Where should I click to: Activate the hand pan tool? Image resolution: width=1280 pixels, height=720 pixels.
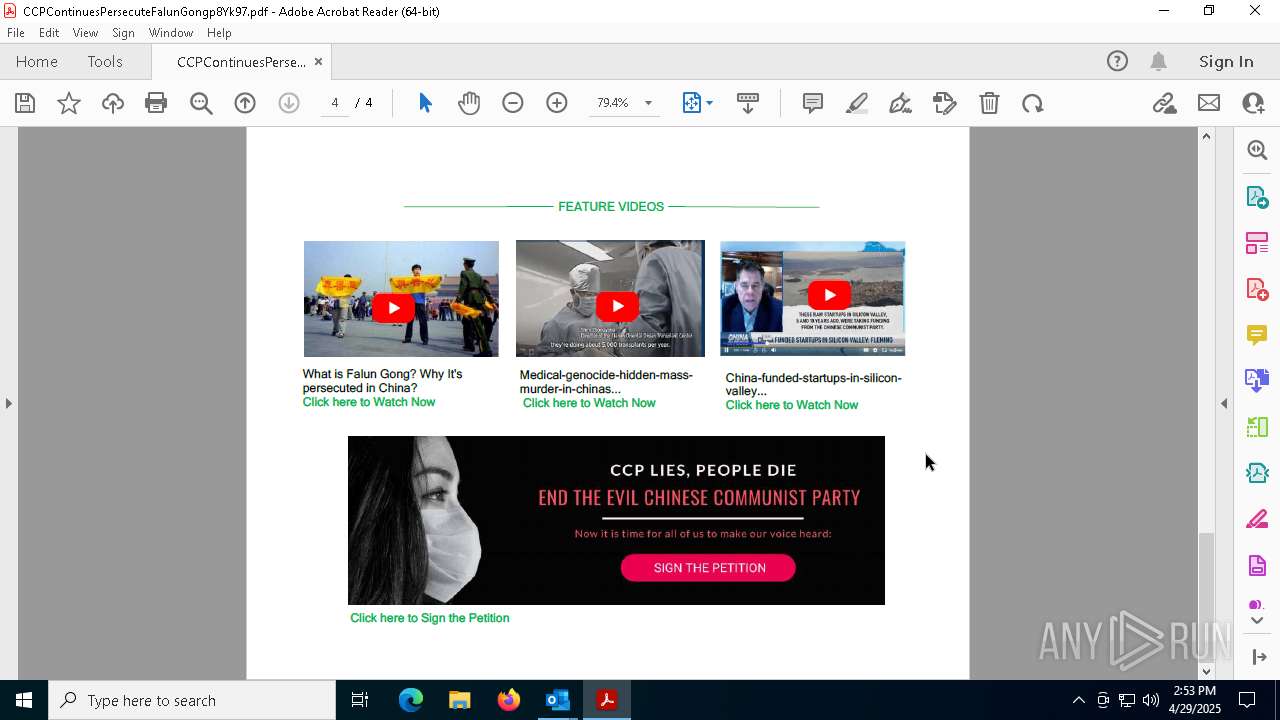tap(469, 103)
